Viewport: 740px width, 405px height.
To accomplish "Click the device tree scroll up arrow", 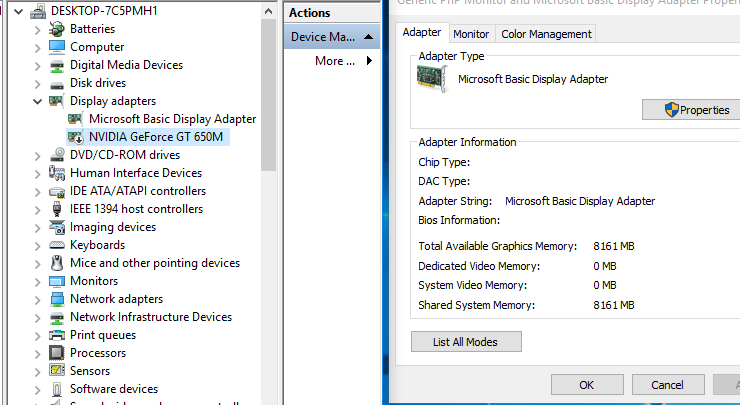I will click(x=269, y=11).
